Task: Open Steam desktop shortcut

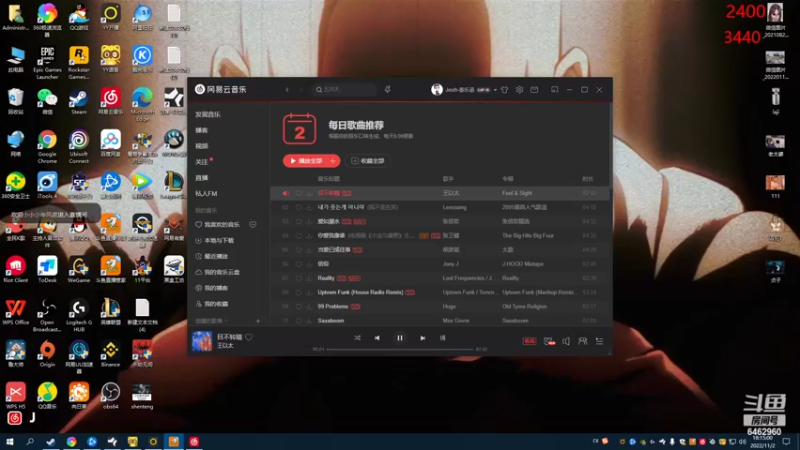Action: pyautogui.click(x=79, y=101)
